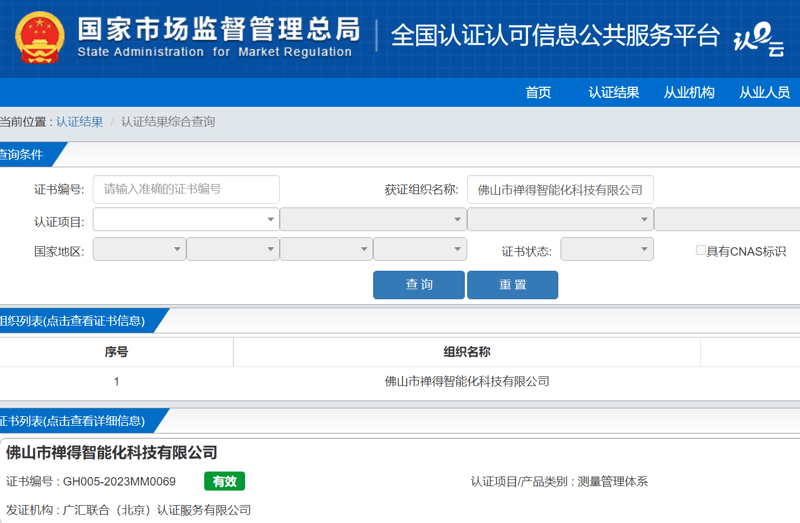Expand the second 认证项目 dropdown
The width and height of the screenshot is (800, 523).
point(373,219)
